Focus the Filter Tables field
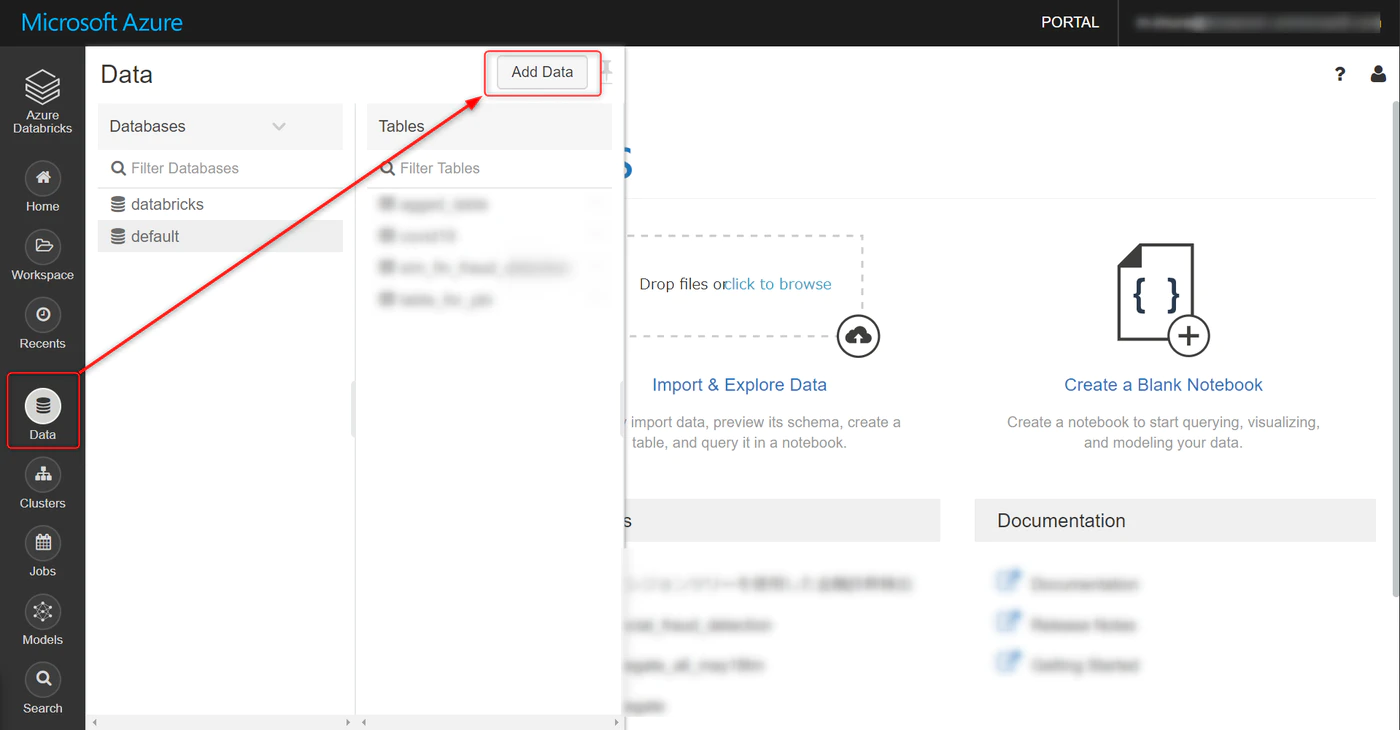The height and width of the screenshot is (730, 1400). pos(489,168)
